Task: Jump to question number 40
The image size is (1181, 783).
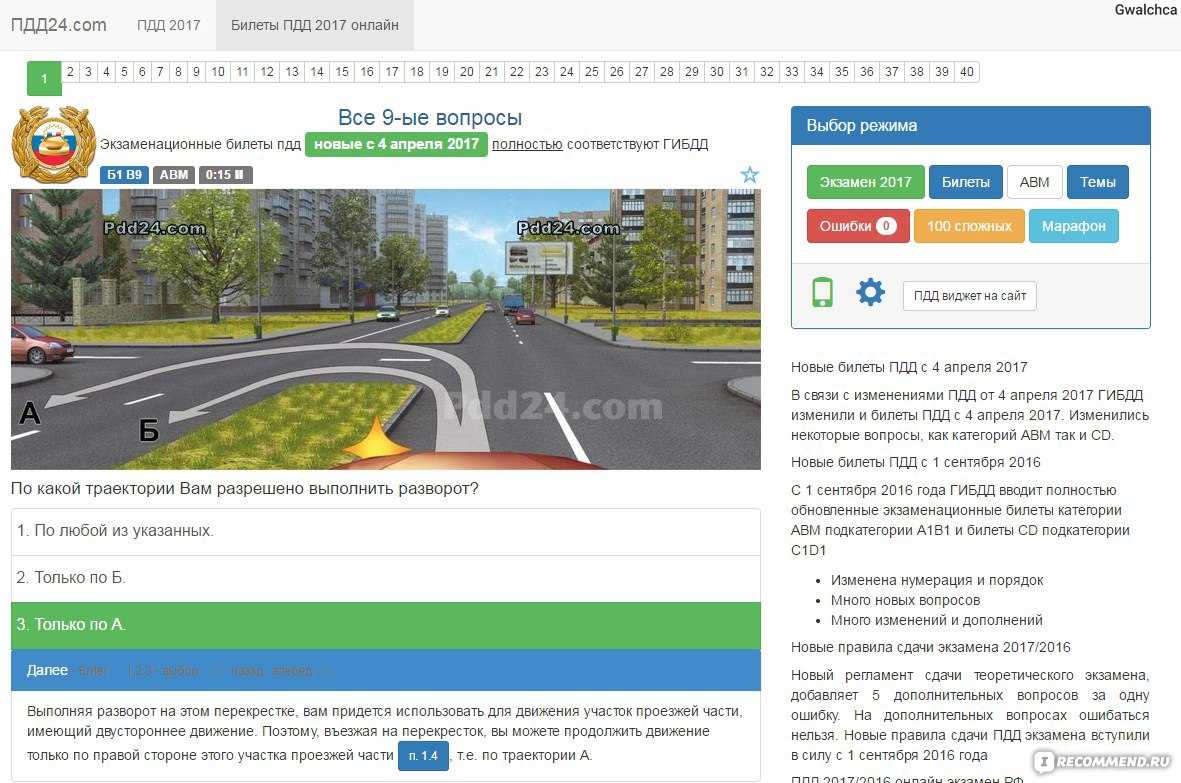Action: pos(966,72)
